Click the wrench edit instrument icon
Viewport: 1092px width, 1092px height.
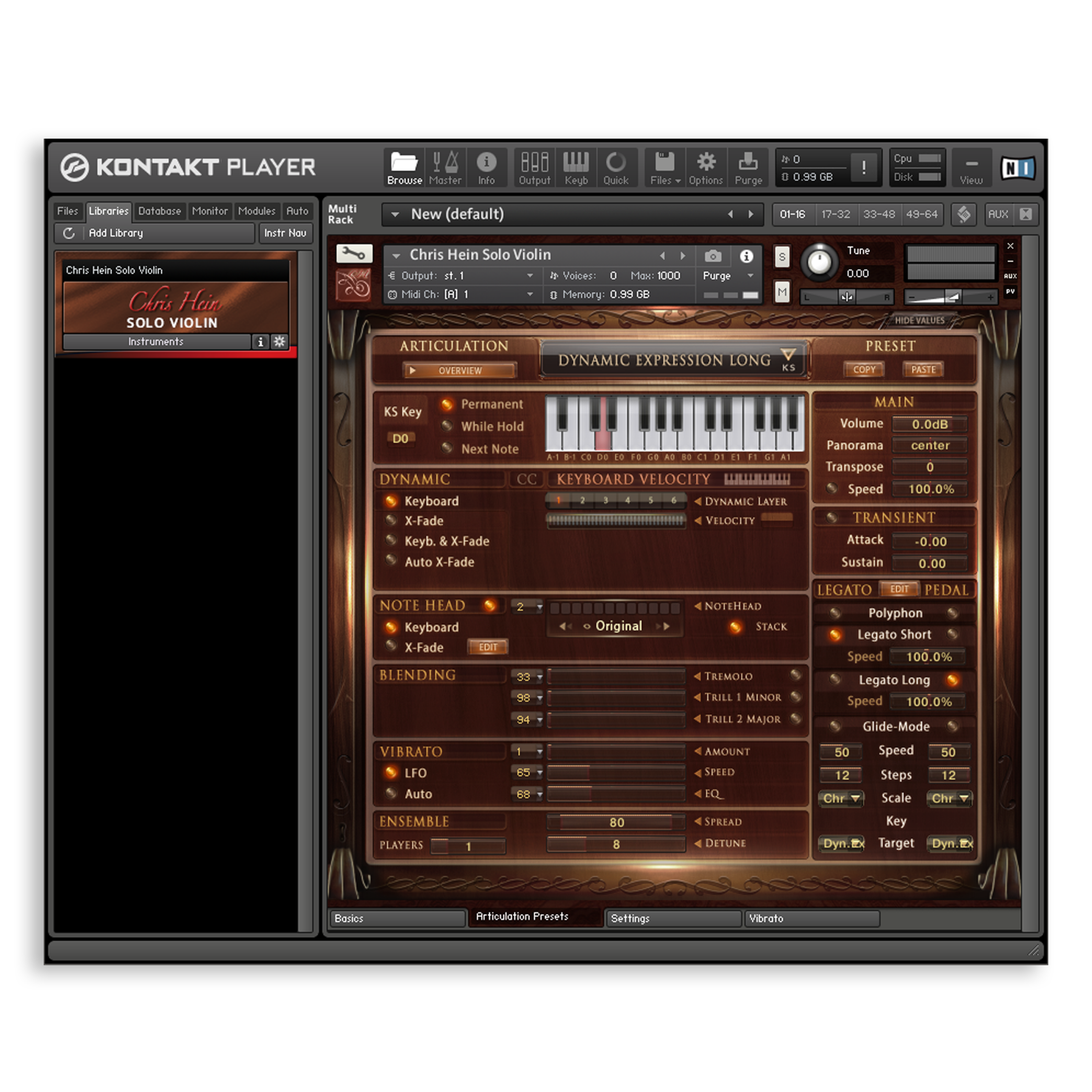[354, 253]
